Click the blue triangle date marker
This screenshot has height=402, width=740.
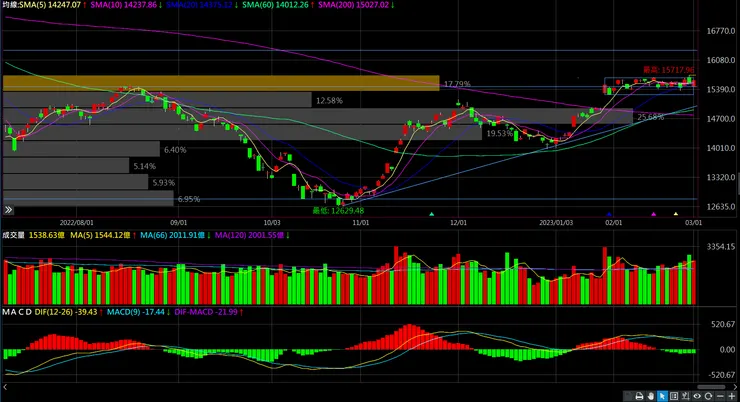coord(609,214)
